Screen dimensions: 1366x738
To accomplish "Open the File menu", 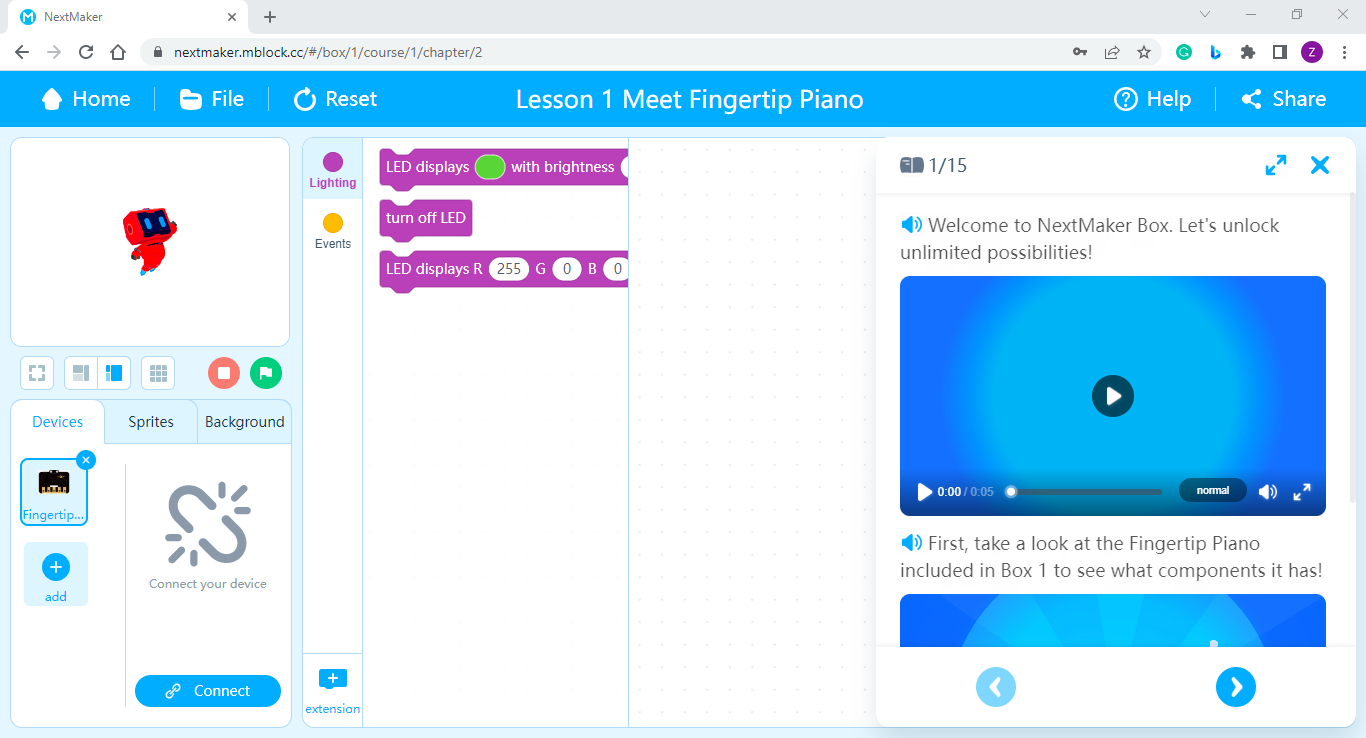I will click(211, 99).
